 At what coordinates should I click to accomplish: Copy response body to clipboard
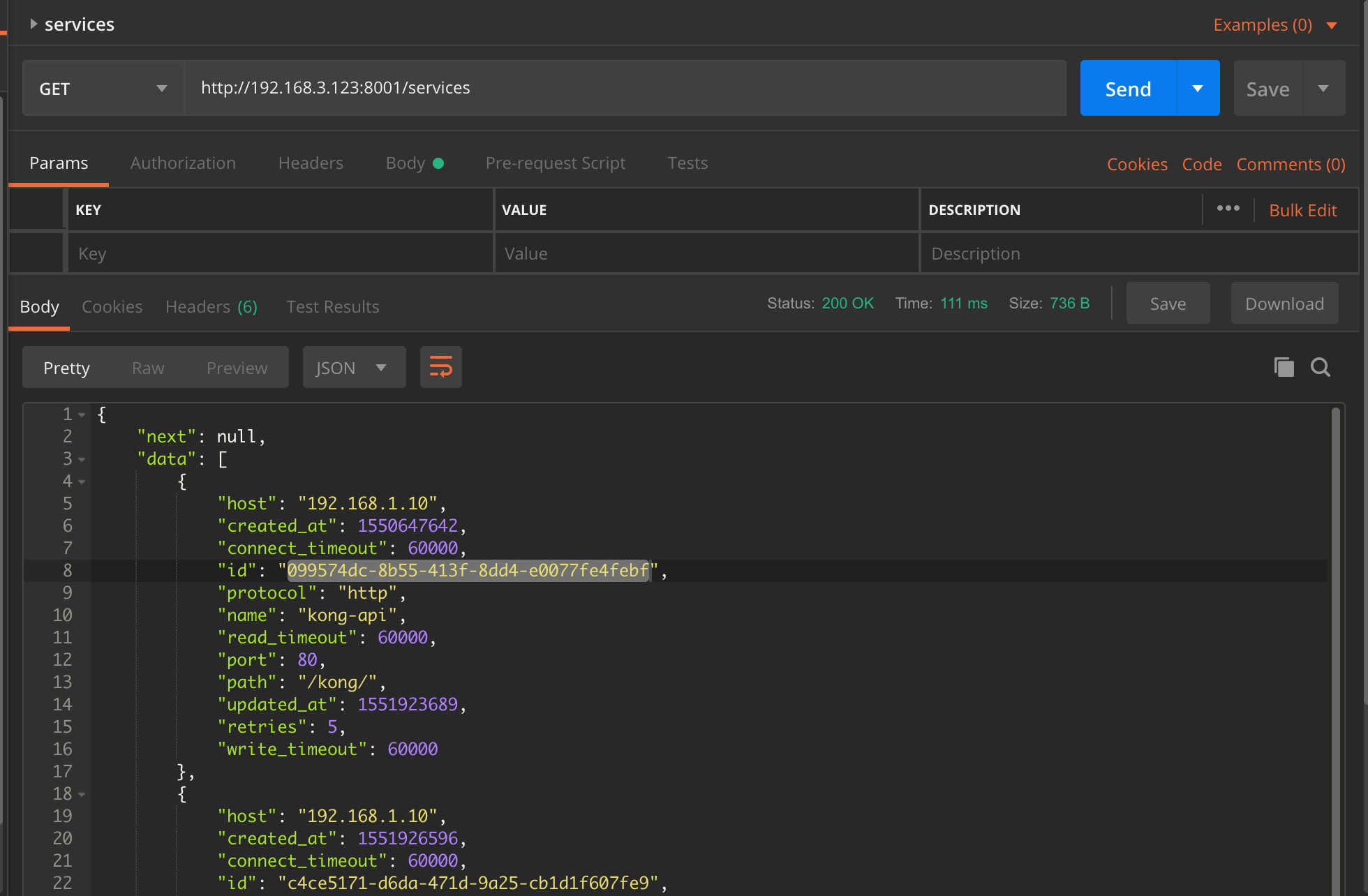pyautogui.click(x=1284, y=367)
